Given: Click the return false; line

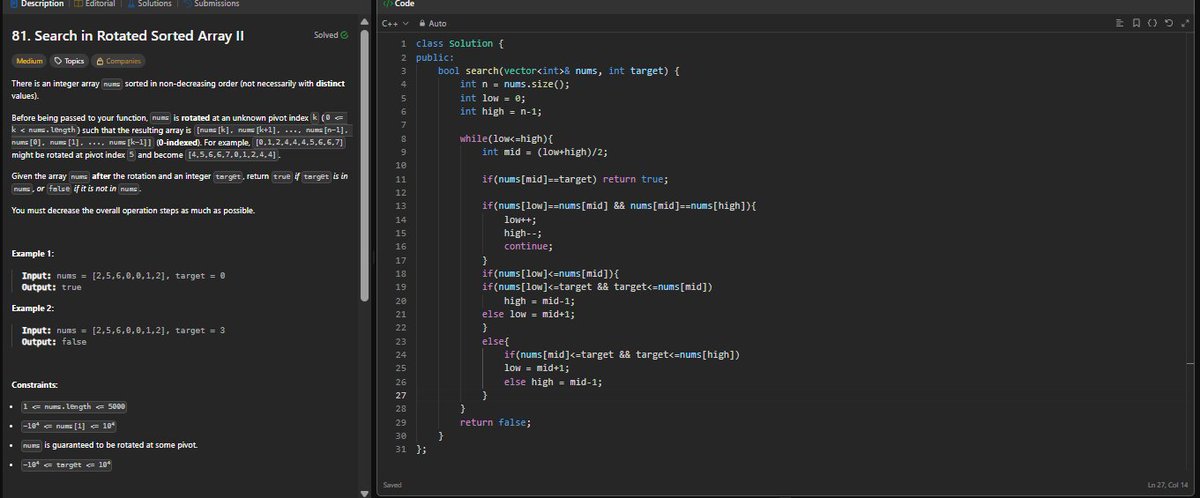Looking at the screenshot, I should [x=495, y=422].
